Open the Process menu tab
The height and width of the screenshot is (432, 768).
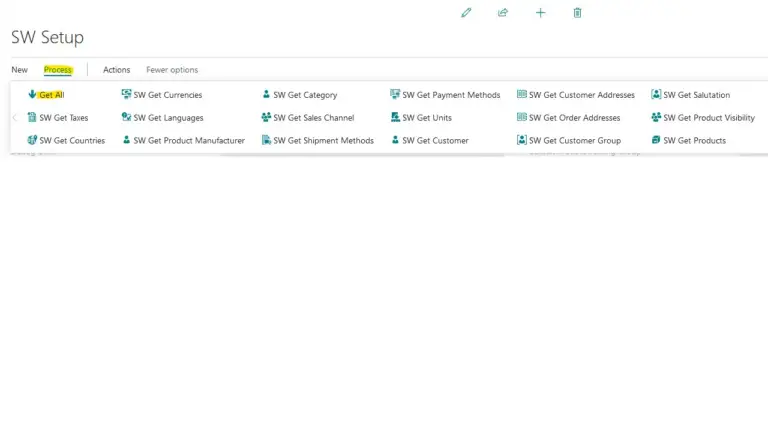click(58, 70)
